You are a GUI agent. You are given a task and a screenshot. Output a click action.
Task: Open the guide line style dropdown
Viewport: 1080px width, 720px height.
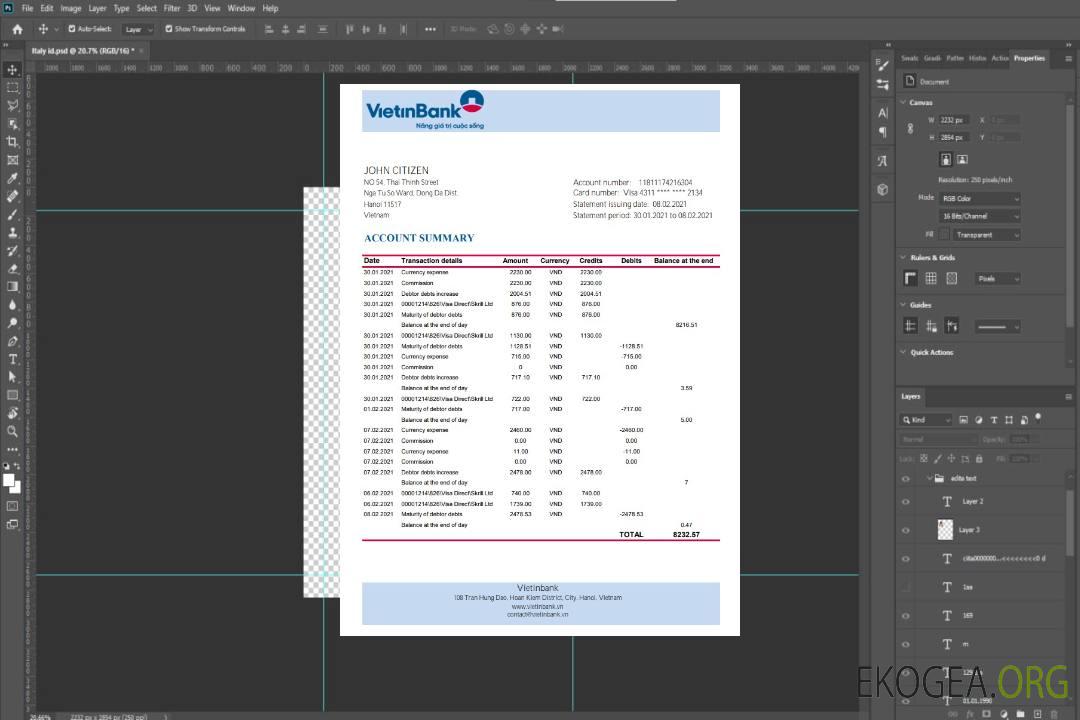tap(998, 327)
